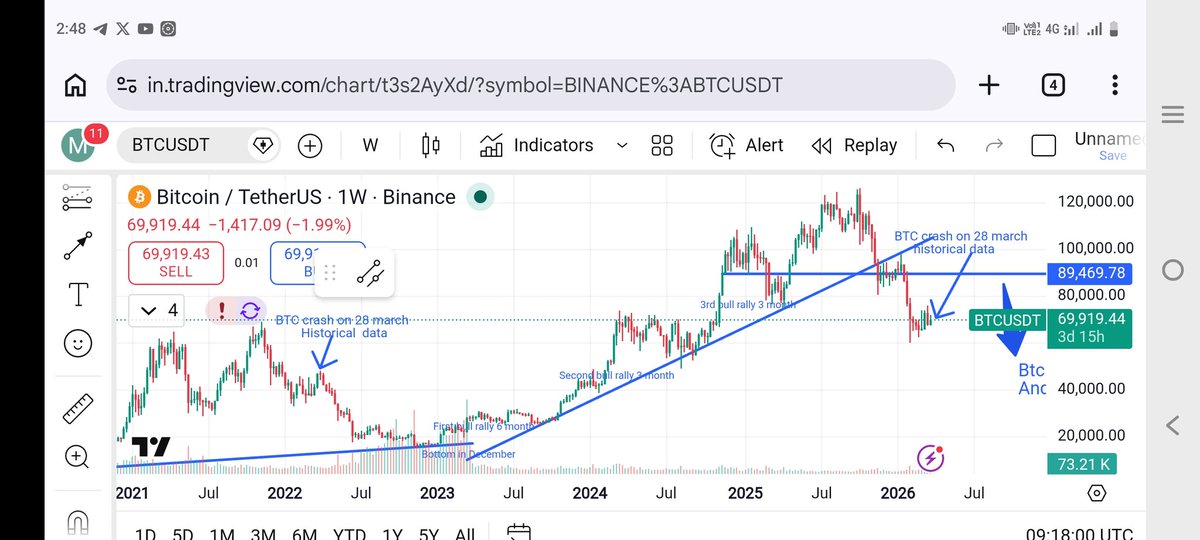Open the emoji sticker tool
1200x540 pixels.
[x=77, y=343]
